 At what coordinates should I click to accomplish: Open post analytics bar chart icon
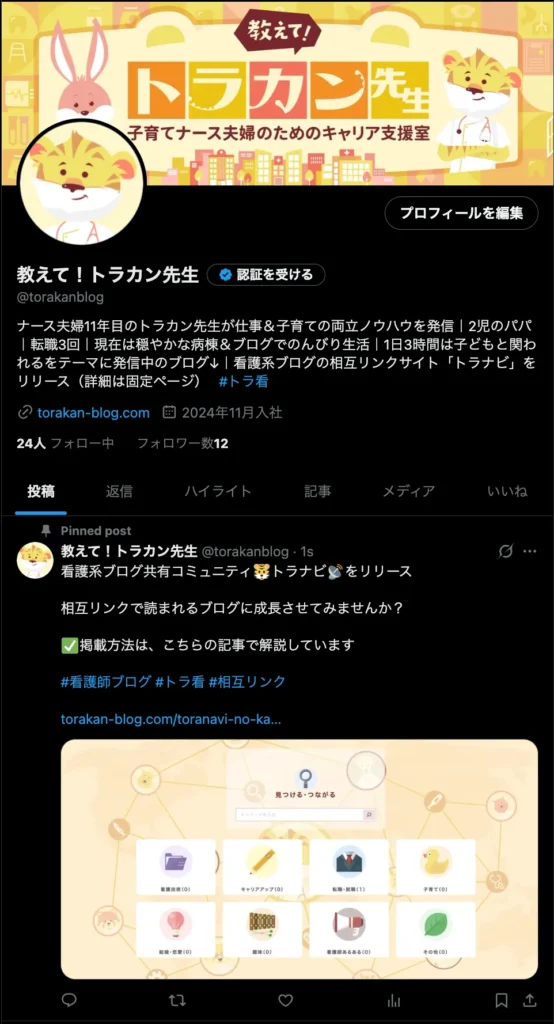click(393, 1000)
